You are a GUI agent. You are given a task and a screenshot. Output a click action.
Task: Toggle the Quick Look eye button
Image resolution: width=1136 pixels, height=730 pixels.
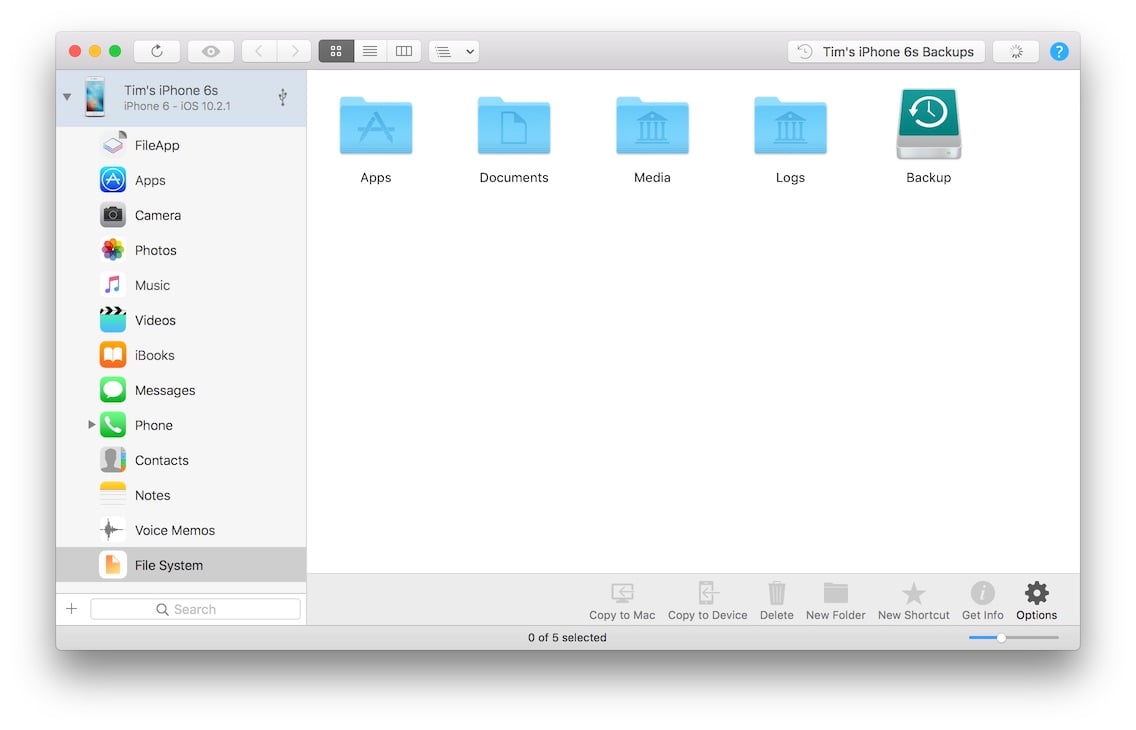[211, 51]
